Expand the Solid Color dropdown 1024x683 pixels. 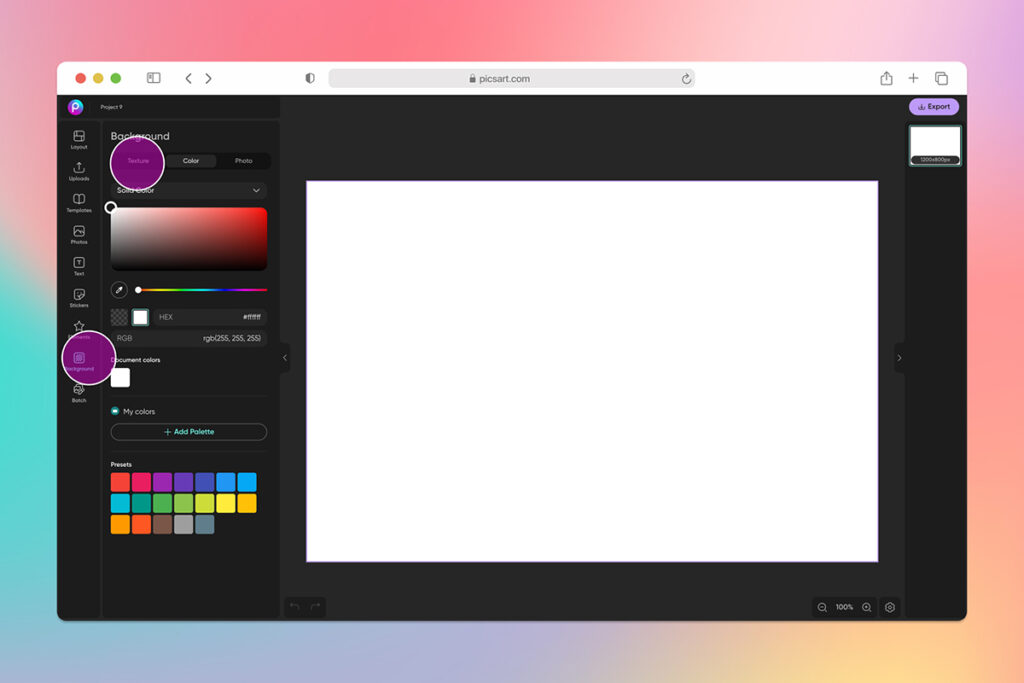tap(188, 190)
